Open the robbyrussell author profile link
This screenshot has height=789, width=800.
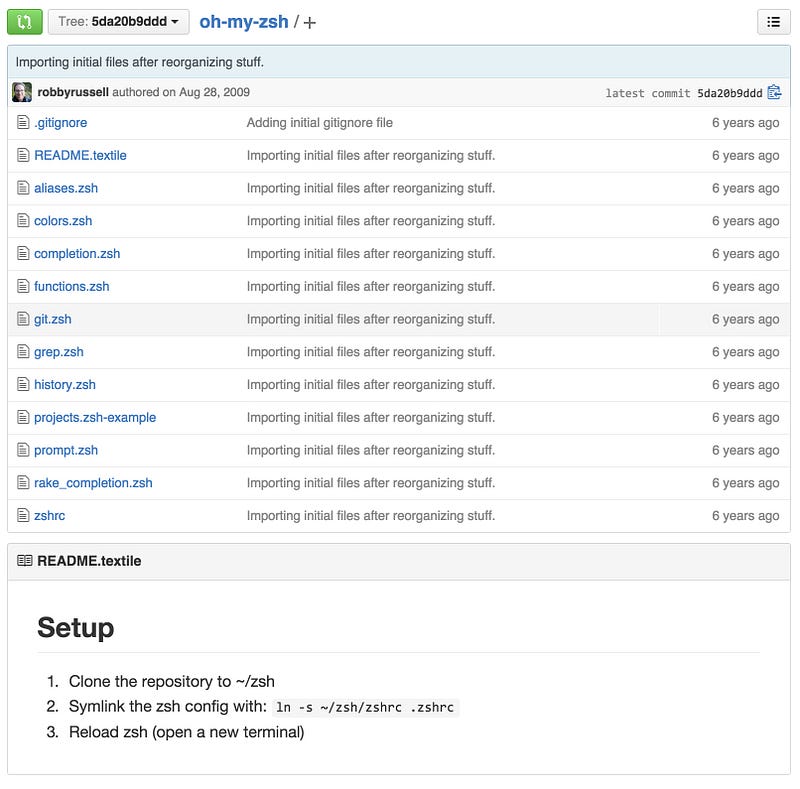coord(73,92)
